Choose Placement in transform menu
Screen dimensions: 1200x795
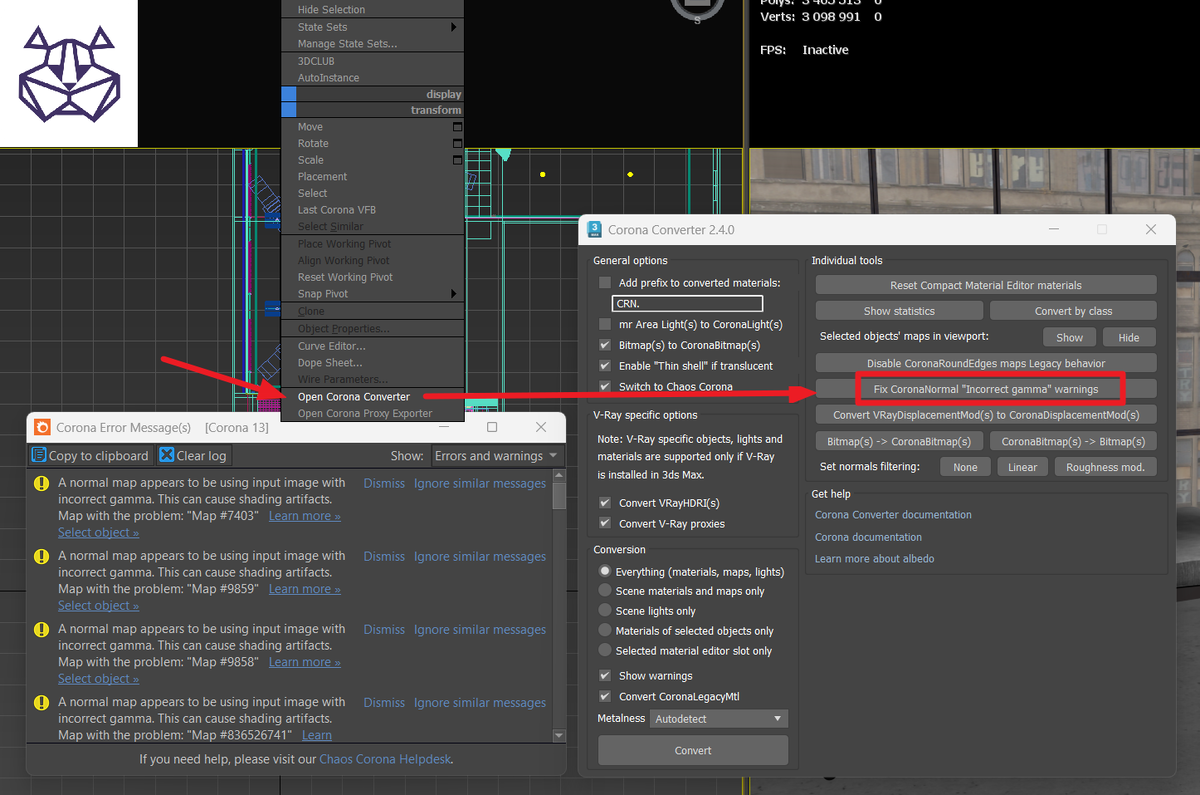point(322,177)
